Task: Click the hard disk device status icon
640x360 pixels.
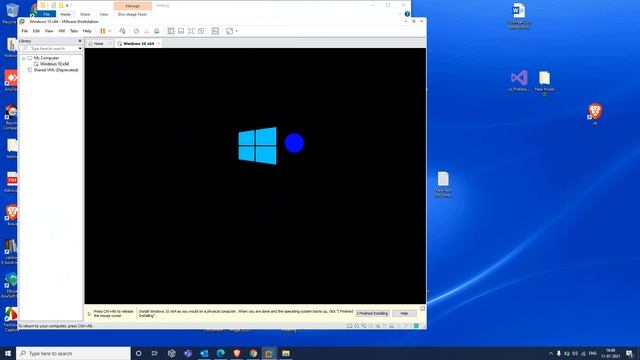Action: point(349,326)
